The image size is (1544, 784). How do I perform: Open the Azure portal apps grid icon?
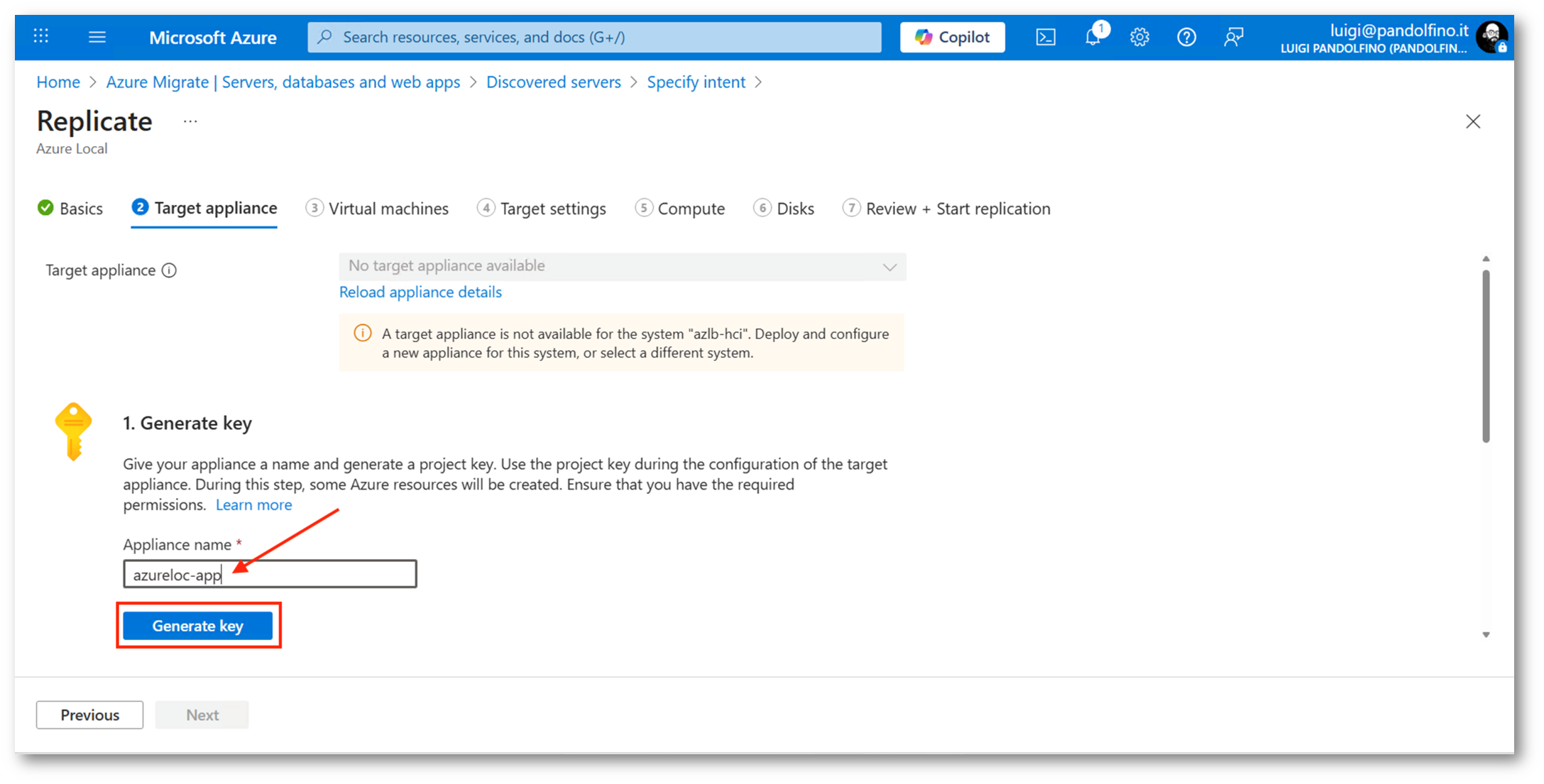tap(41, 36)
